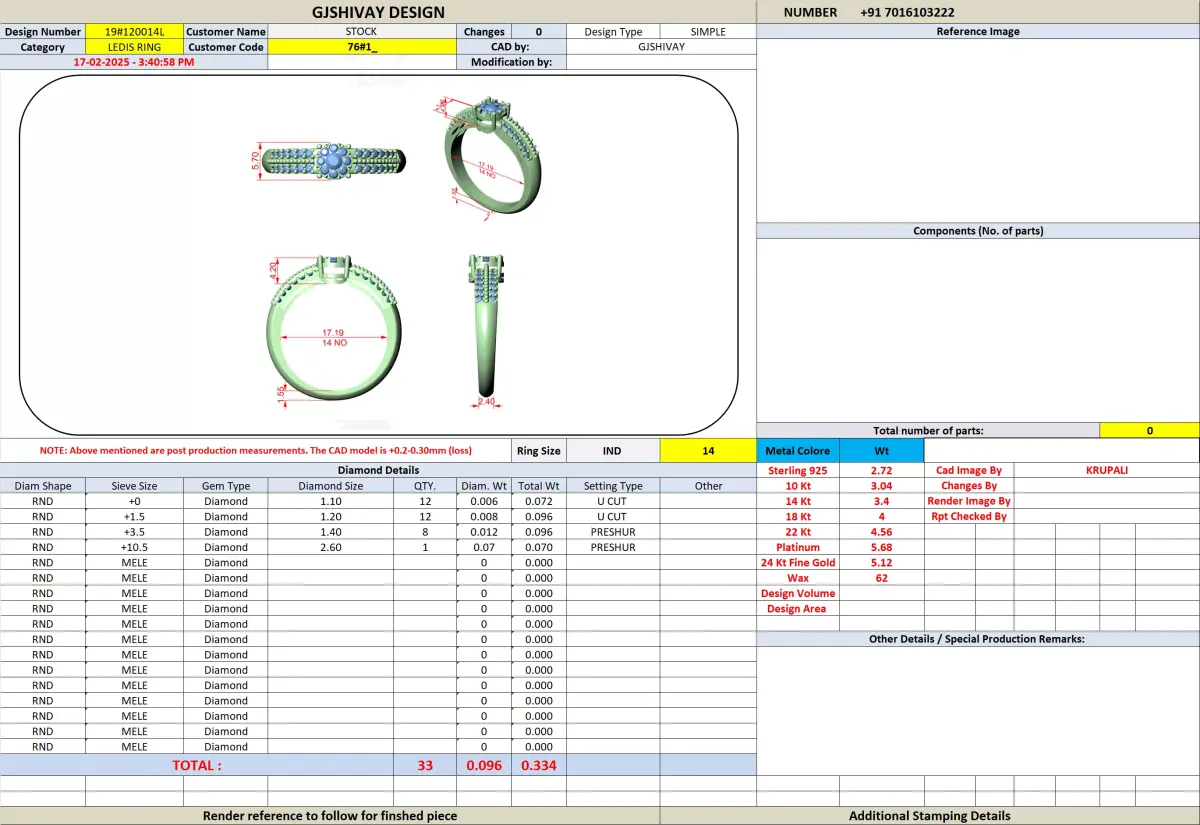Click the total number of parts value 0
Viewport: 1200px width, 825px height.
1149,431
